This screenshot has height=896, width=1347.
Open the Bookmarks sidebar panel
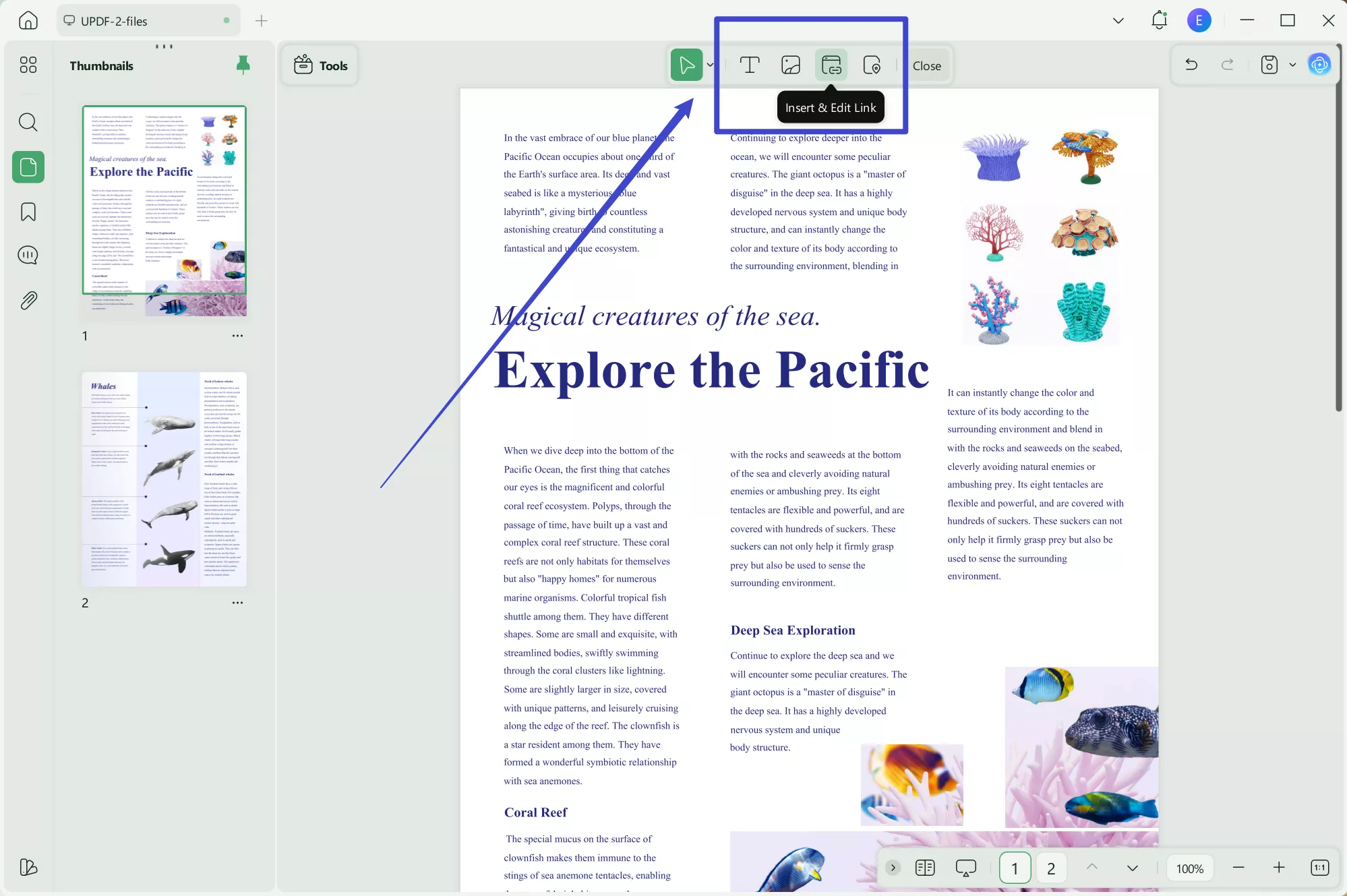point(28,212)
